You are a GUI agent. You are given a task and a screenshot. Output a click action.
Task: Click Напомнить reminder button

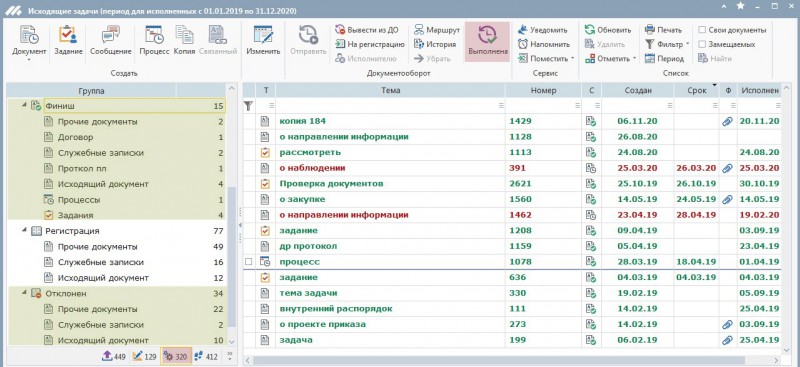[543, 44]
